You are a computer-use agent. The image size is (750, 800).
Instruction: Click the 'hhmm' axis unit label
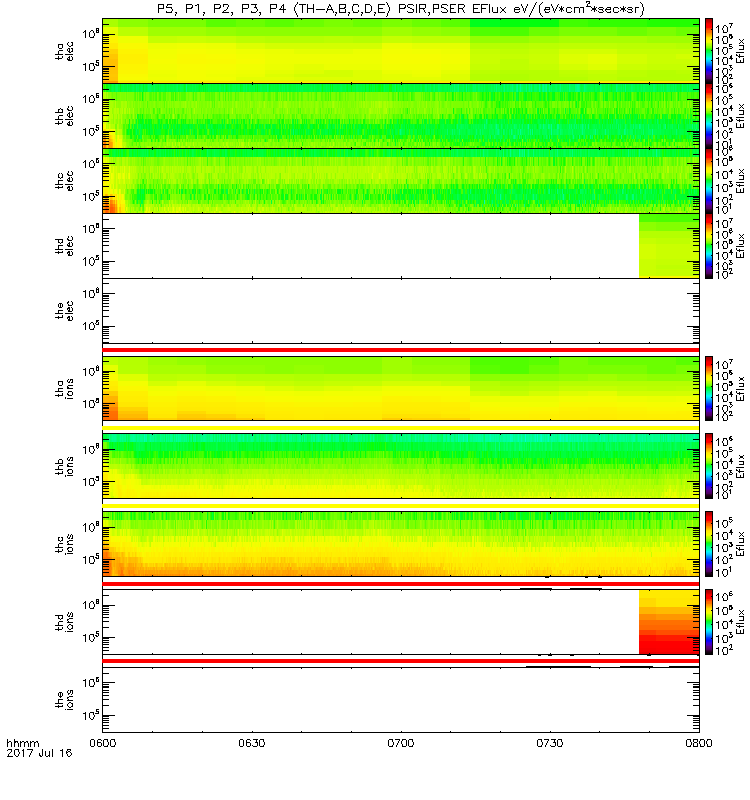point(22,743)
